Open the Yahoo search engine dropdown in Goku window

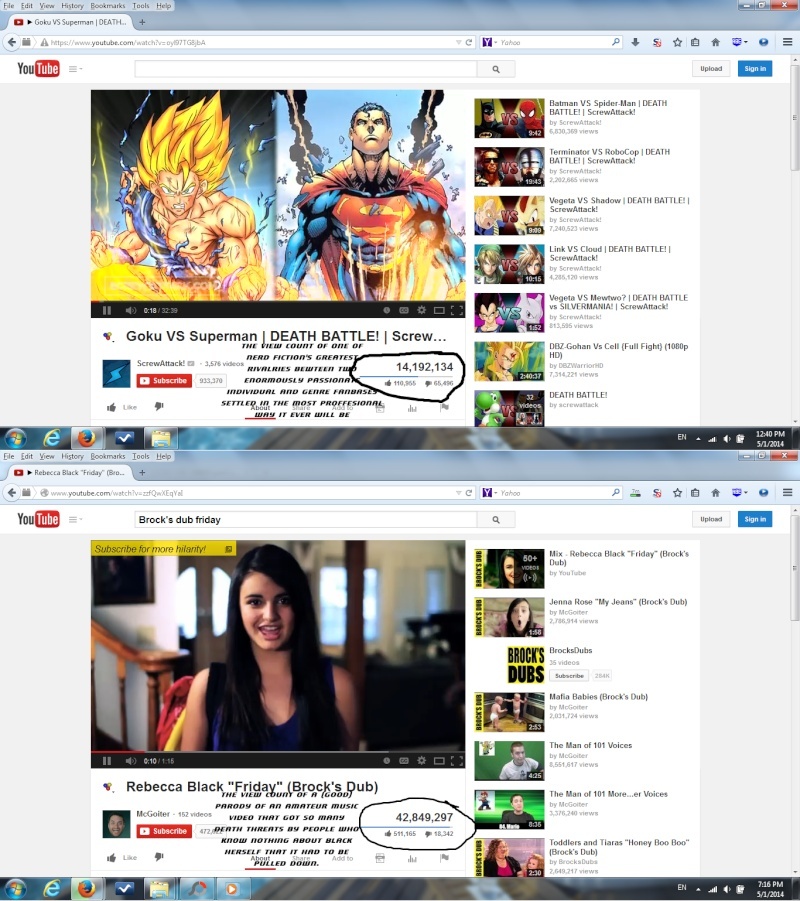(x=490, y=43)
